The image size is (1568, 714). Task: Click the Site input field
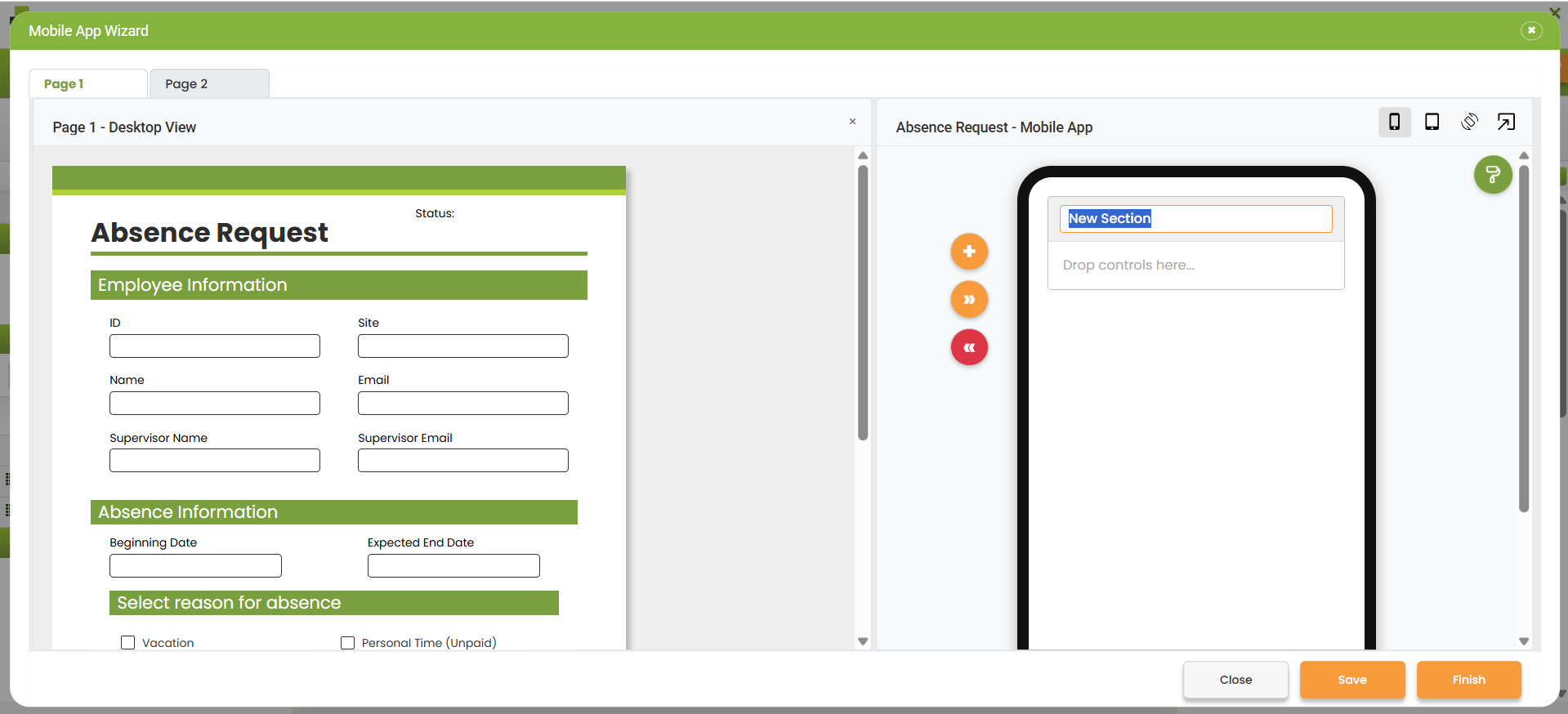tap(463, 346)
